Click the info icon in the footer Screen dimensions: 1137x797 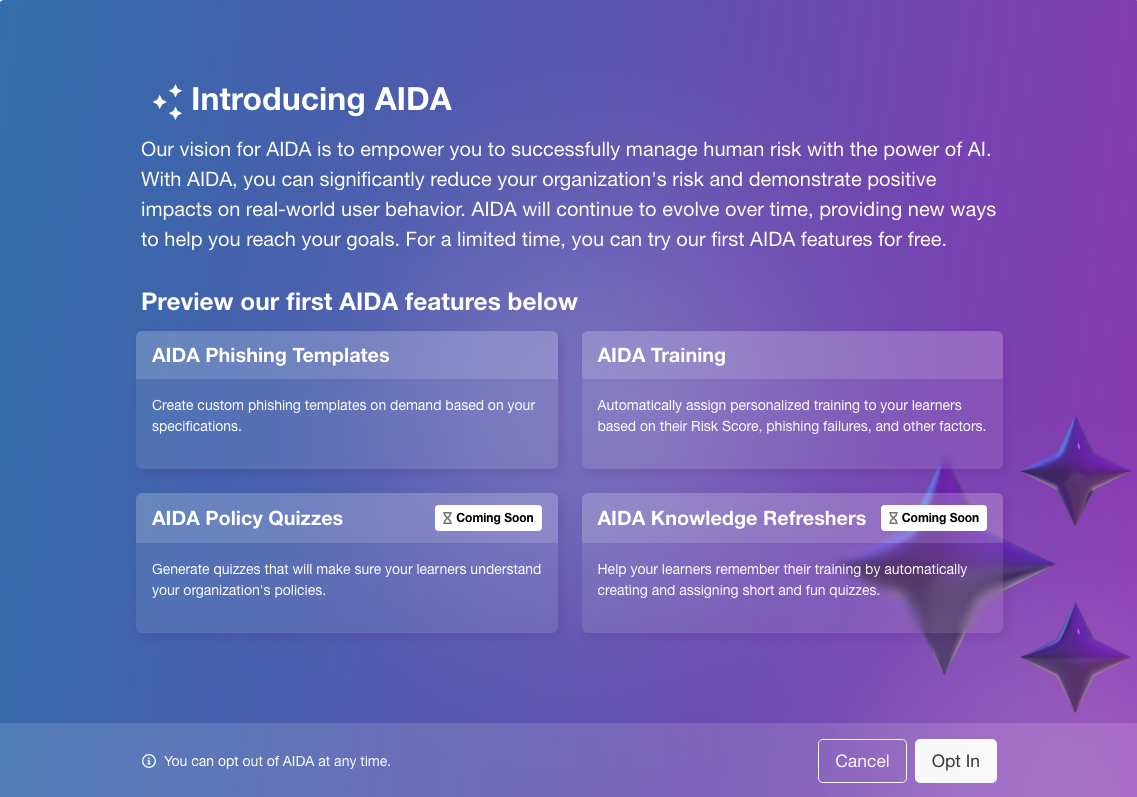[148, 761]
